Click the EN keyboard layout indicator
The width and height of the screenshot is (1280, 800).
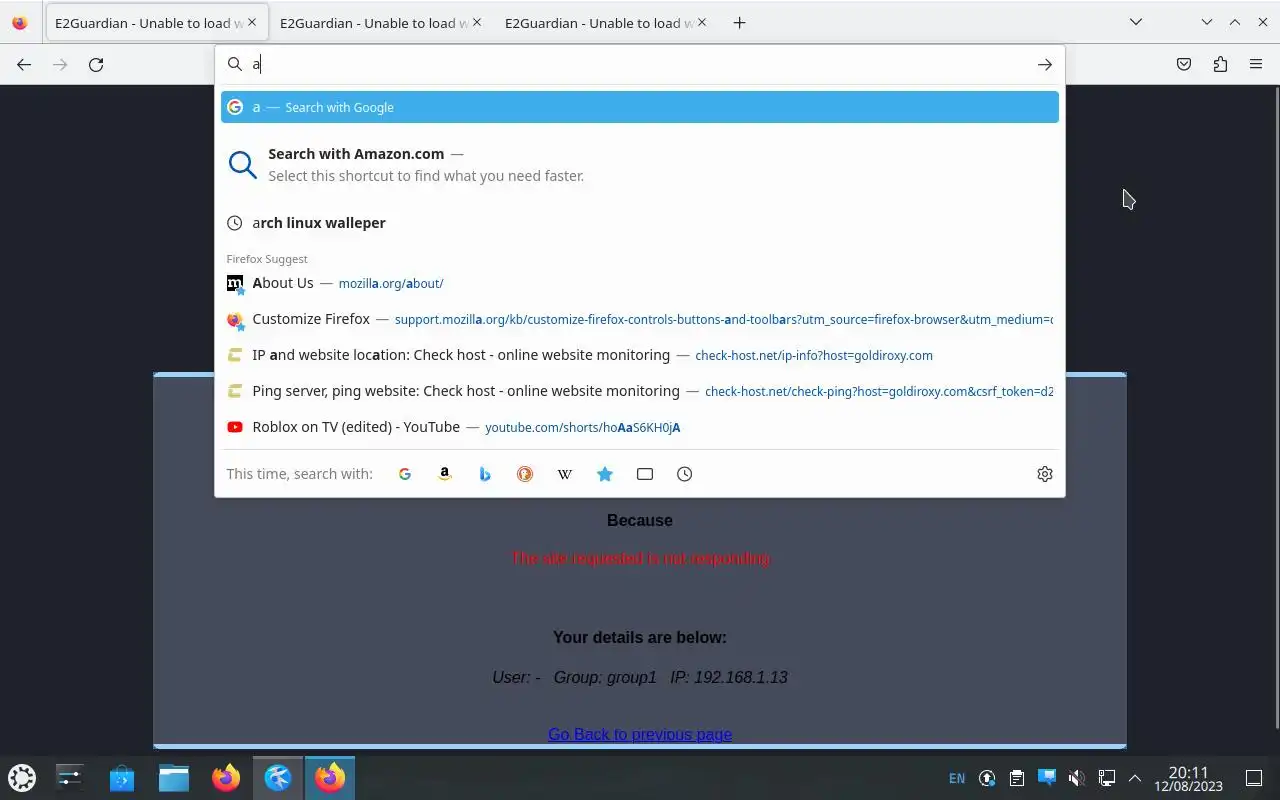(957, 778)
